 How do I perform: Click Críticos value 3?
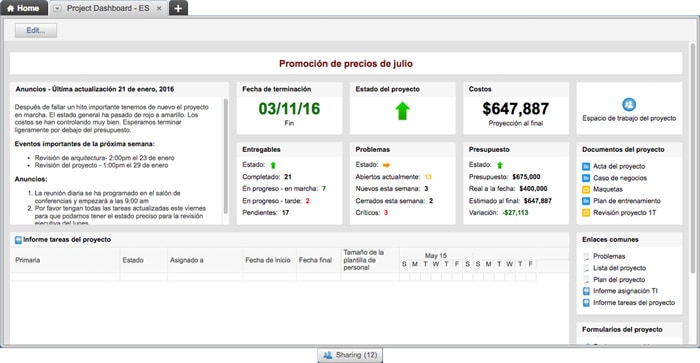(x=386, y=213)
